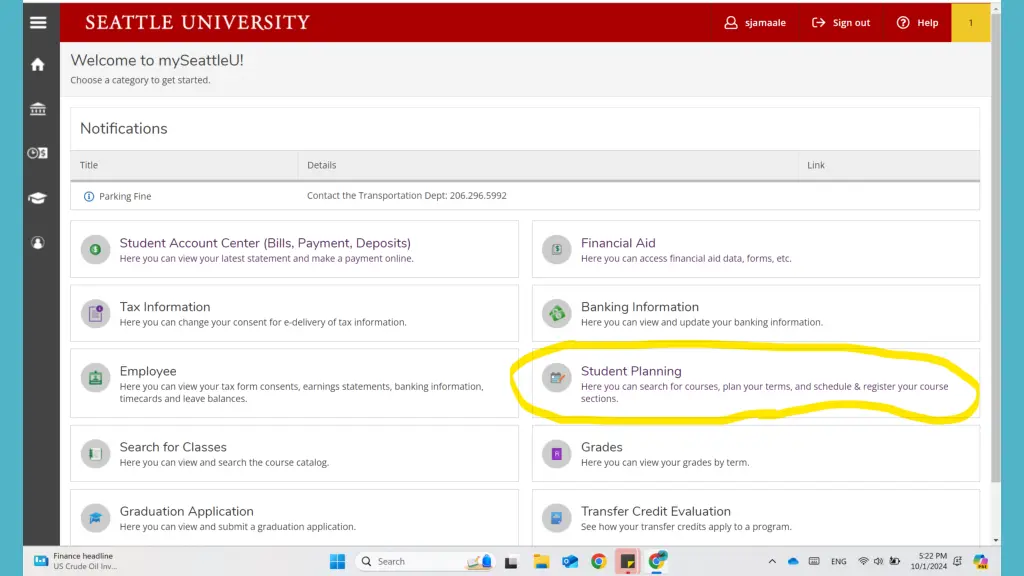
Task: Open the Graduation Application link
Action: pos(186,511)
